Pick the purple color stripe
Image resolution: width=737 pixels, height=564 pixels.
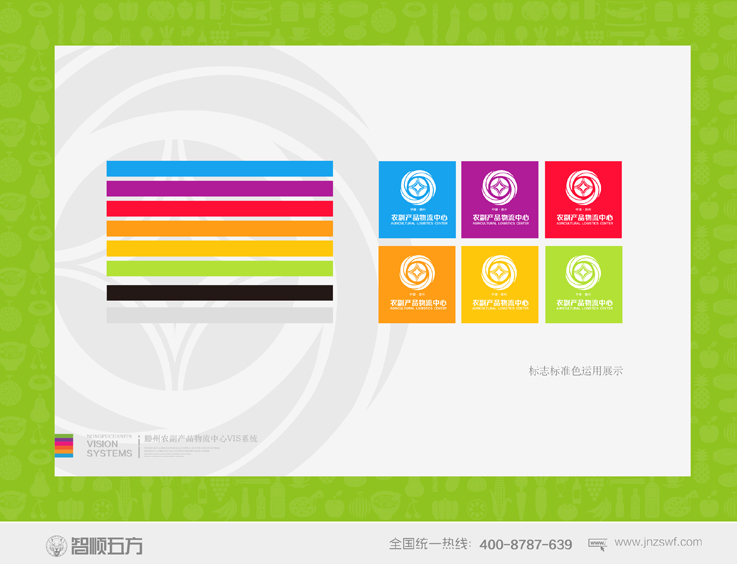(220, 188)
